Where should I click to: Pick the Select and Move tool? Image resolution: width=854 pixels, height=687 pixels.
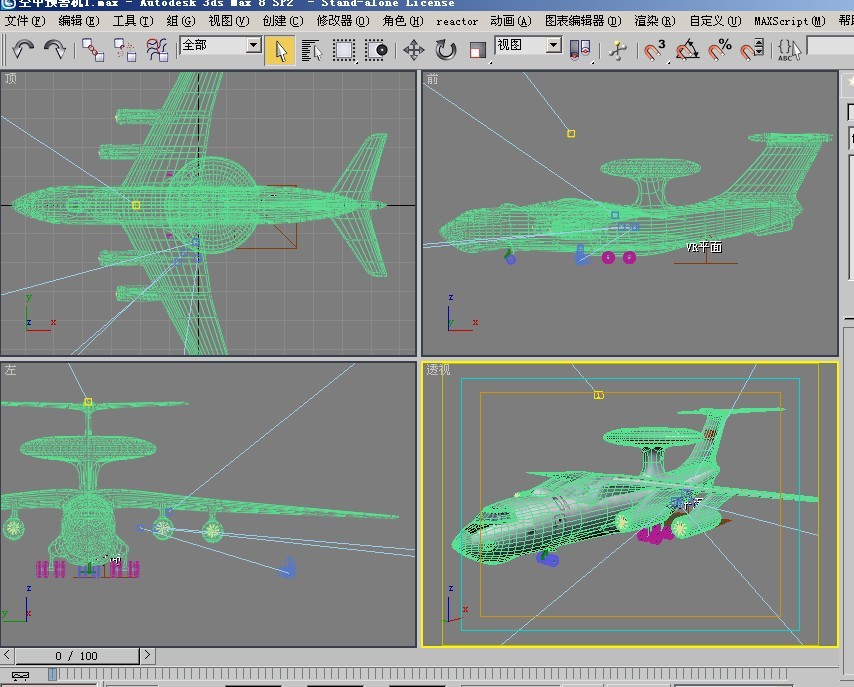coord(413,49)
